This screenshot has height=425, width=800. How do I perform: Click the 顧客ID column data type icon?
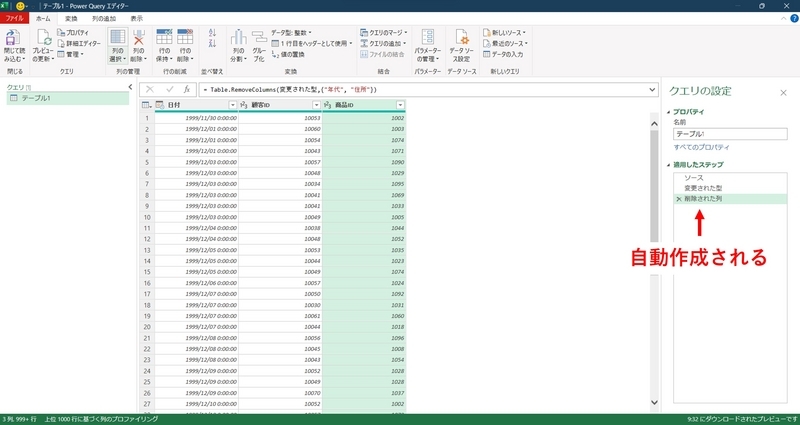pos(243,105)
